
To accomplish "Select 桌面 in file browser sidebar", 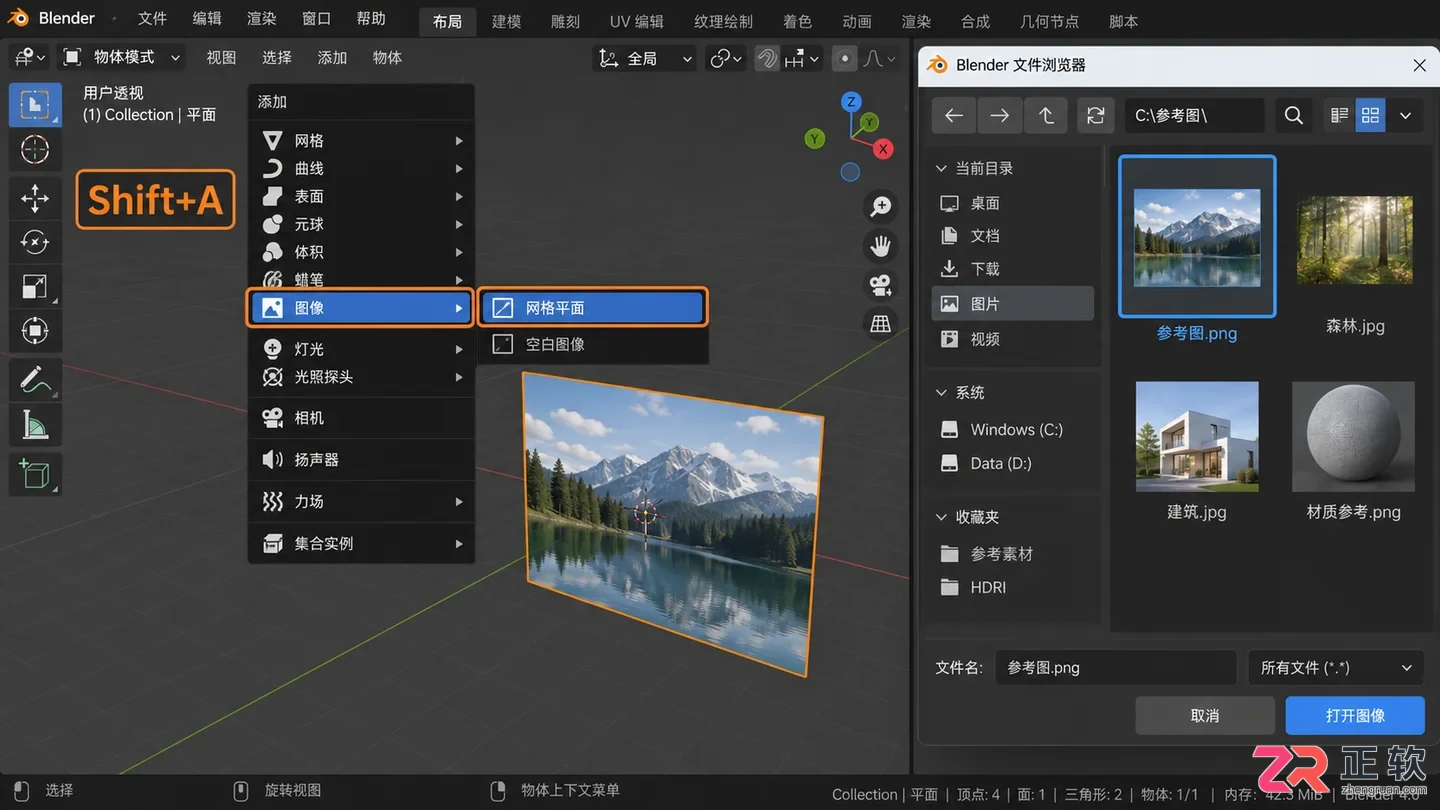I will 1012,203.
